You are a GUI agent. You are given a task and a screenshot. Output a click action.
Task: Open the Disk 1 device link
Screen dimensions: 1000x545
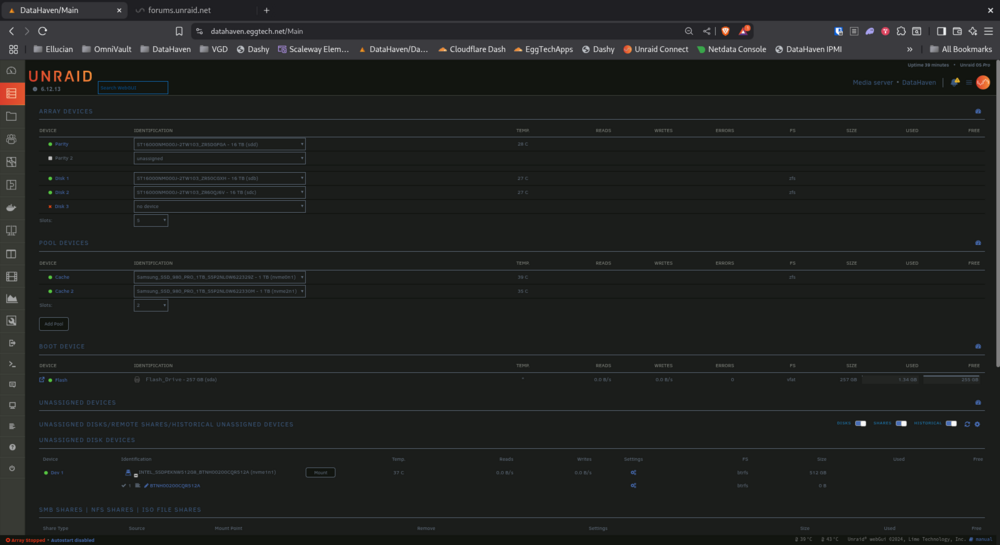(x=62, y=178)
